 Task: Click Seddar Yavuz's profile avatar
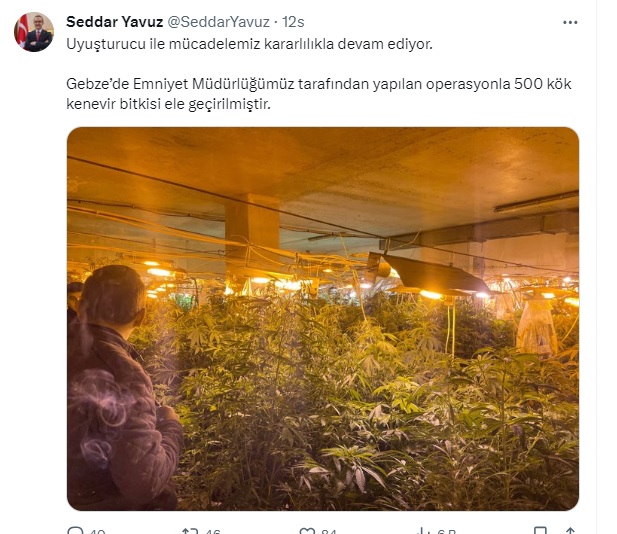click(34, 32)
